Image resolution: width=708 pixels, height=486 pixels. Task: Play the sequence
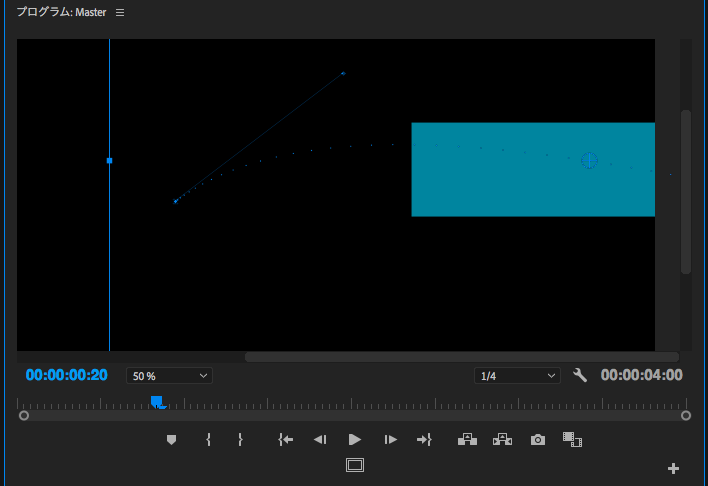pos(355,439)
